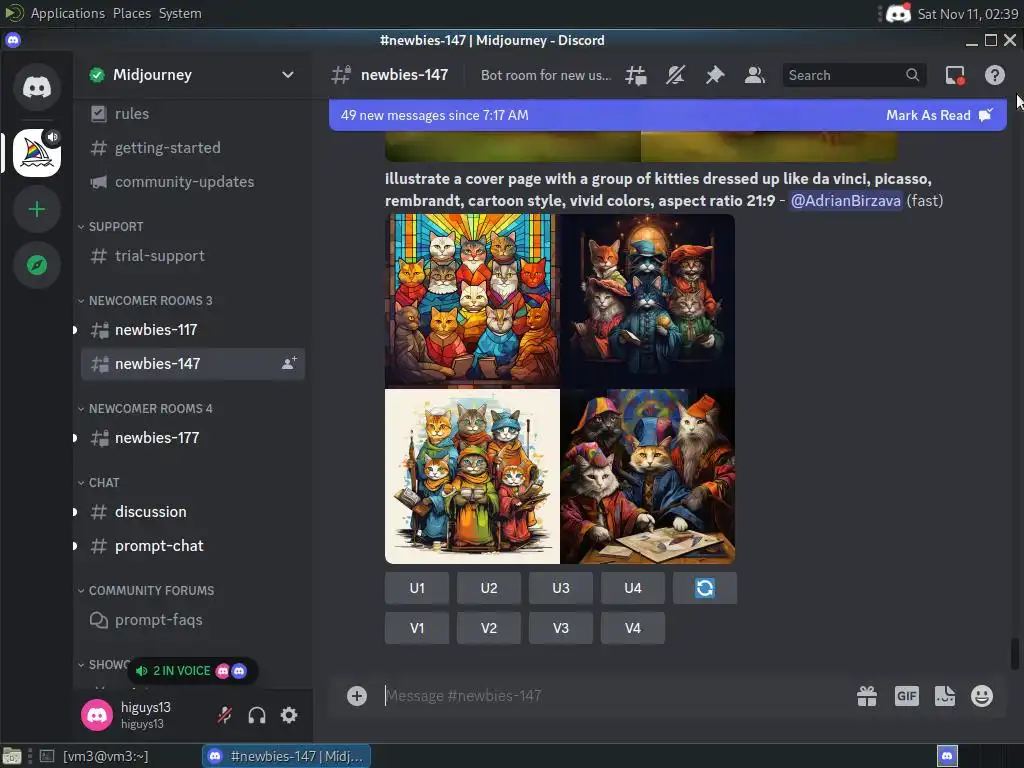
Task: Open the generated cats image grid
Action: pos(560,389)
